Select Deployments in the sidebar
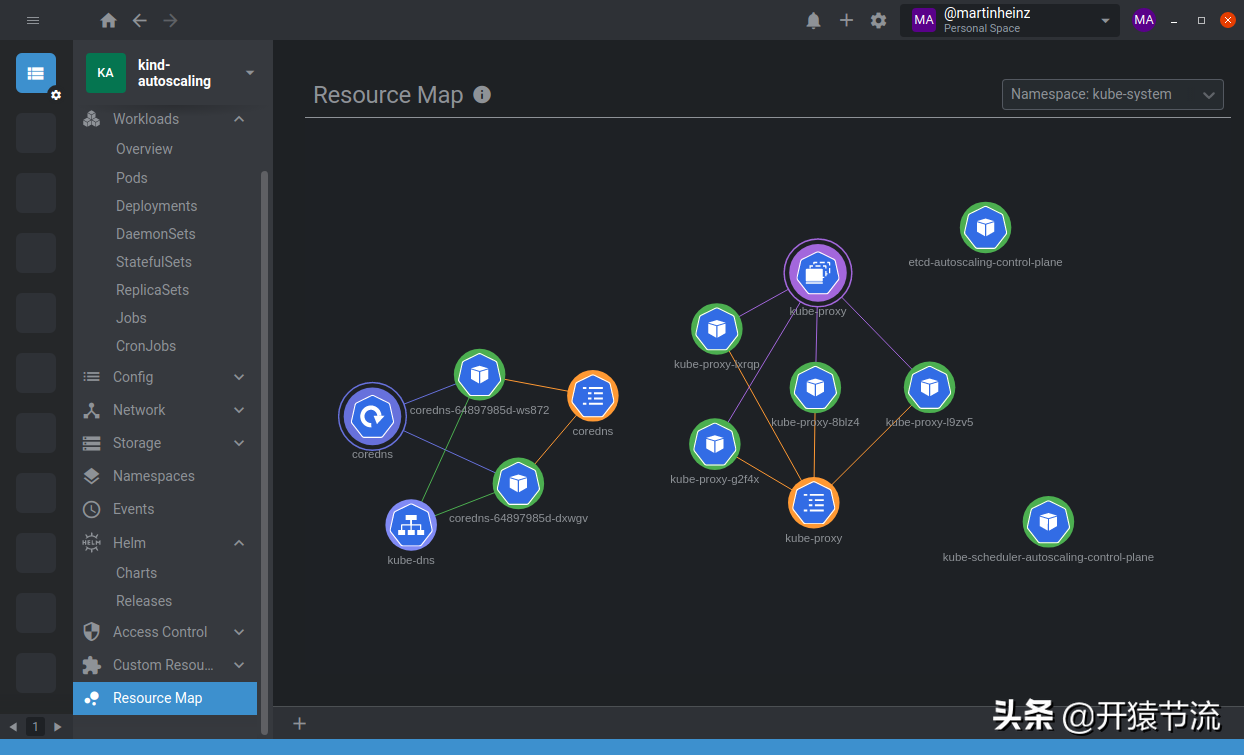This screenshot has height=755, width=1244. pos(156,206)
